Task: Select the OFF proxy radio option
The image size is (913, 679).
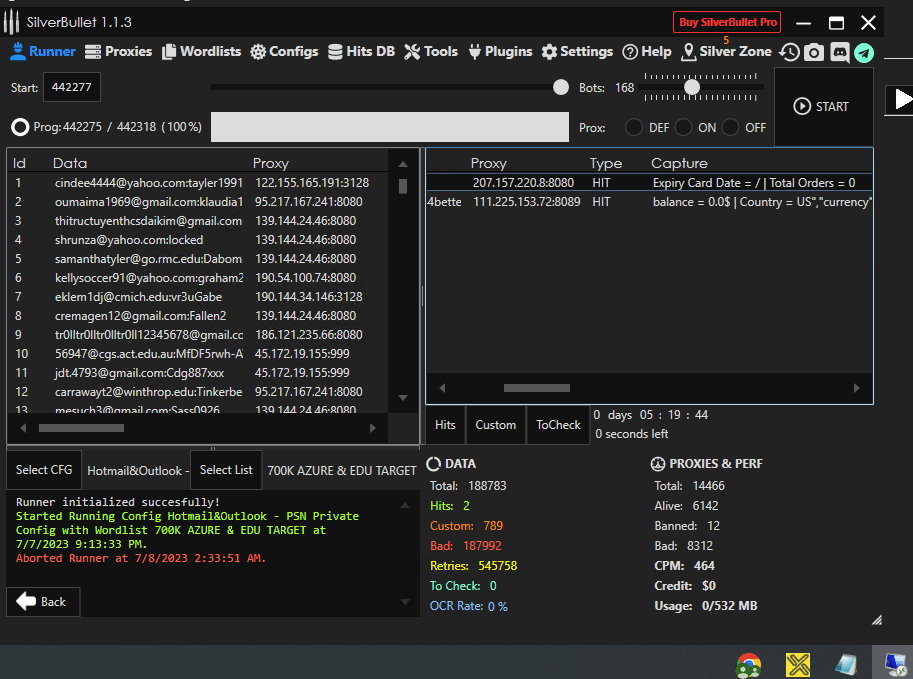Action: coord(731,128)
